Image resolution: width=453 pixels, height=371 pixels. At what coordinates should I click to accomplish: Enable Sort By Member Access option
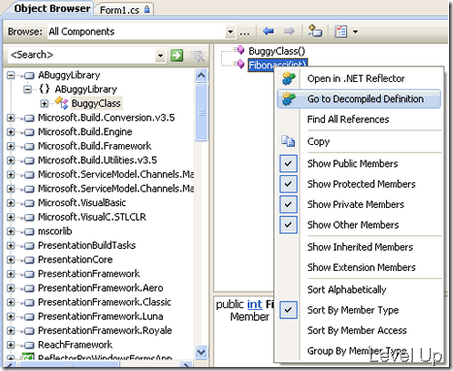click(x=357, y=330)
